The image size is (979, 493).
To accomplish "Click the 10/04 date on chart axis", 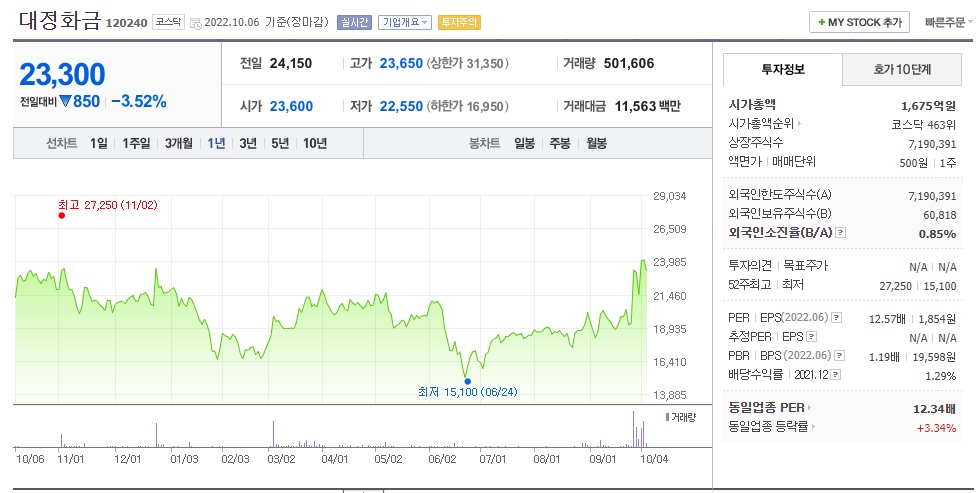I will [654, 459].
